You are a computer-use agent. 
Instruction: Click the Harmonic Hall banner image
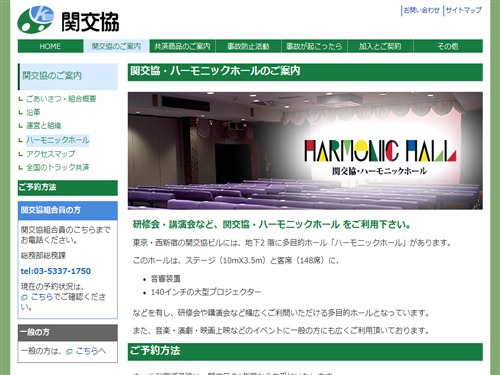click(x=305, y=151)
